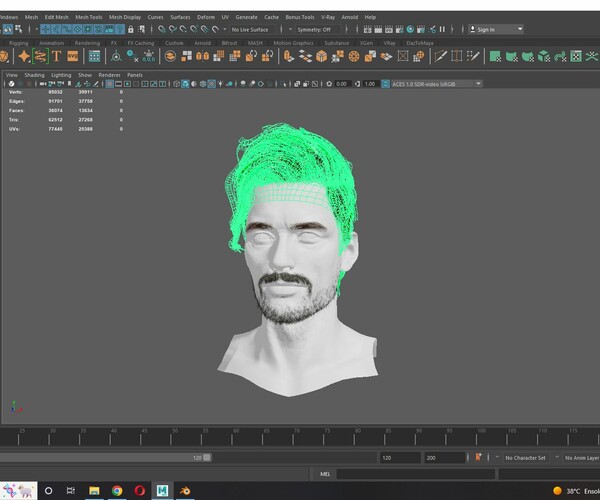The height and width of the screenshot is (500, 600).
Task: Select the magnet snap tool icon
Action: [215, 29]
